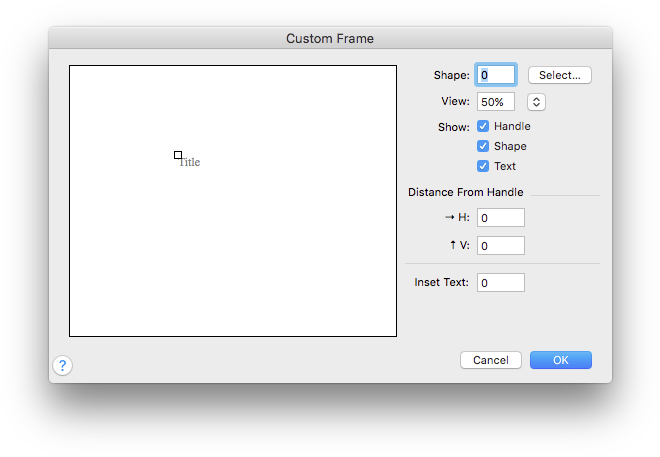Viewport: 660px width, 457px height.
Task: Click the Inset Text label
Action: click(441, 283)
